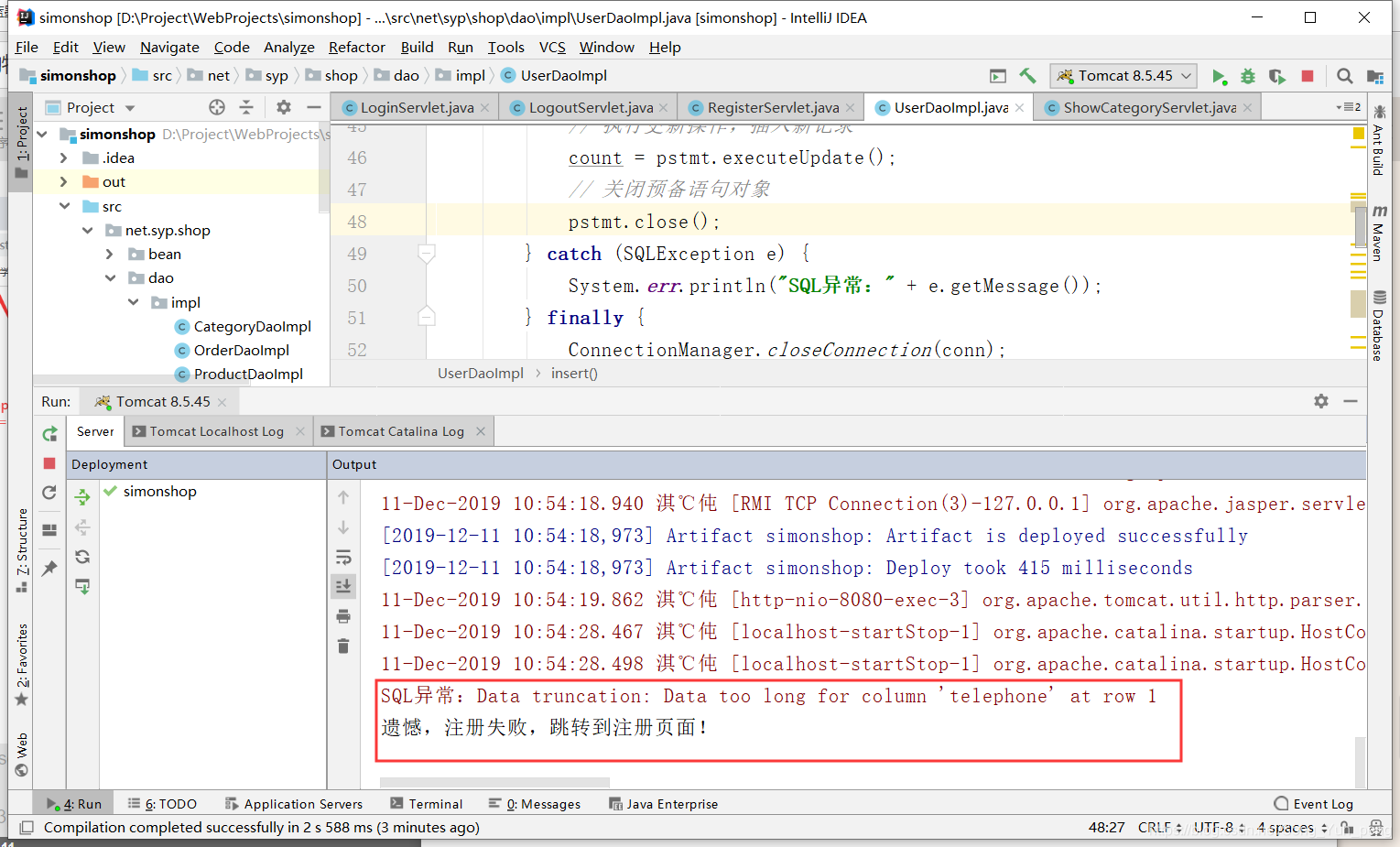Toggle soft-wrap in Output console
The height and width of the screenshot is (847, 1400).
coord(343,557)
